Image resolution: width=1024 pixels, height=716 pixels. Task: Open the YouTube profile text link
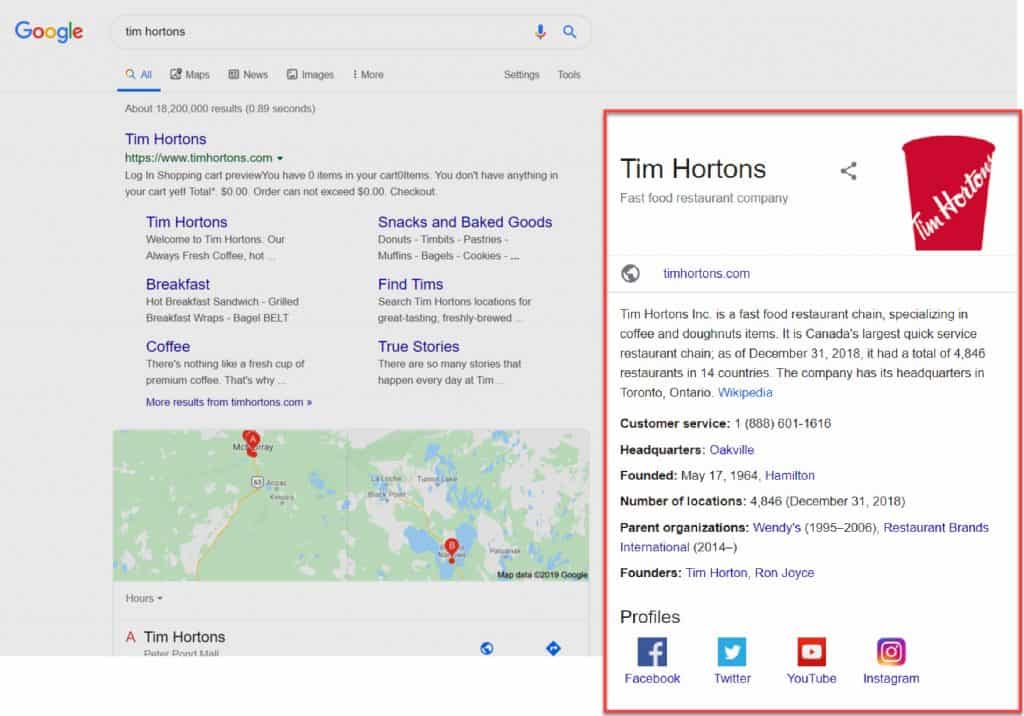tap(812, 679)
